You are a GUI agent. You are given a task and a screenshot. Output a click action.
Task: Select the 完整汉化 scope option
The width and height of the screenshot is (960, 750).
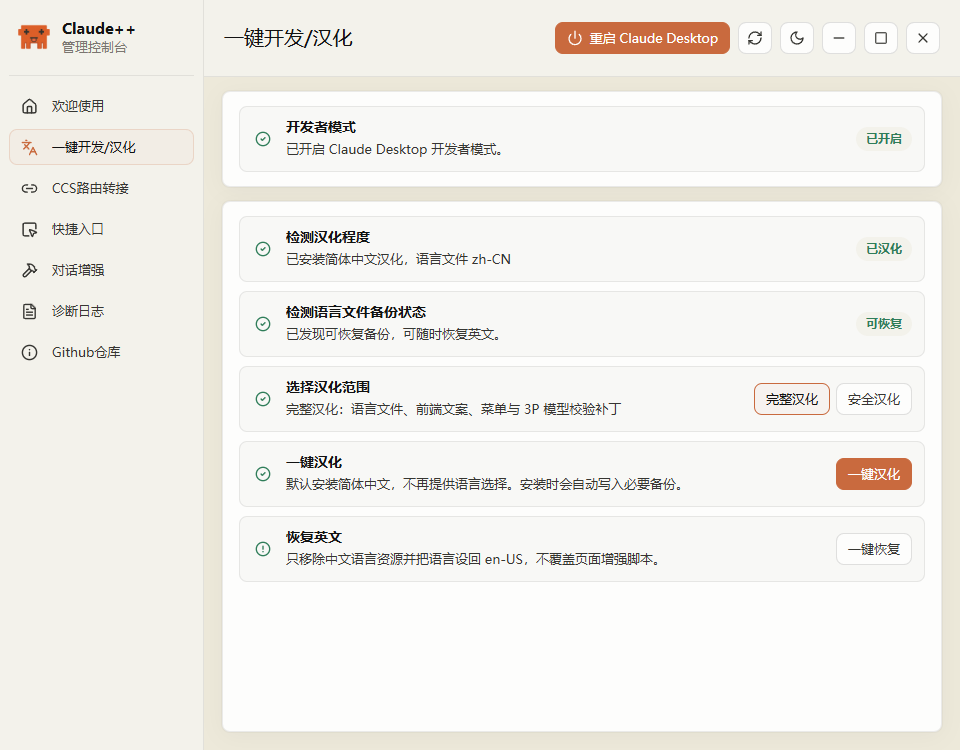click(x=792, y=399)
